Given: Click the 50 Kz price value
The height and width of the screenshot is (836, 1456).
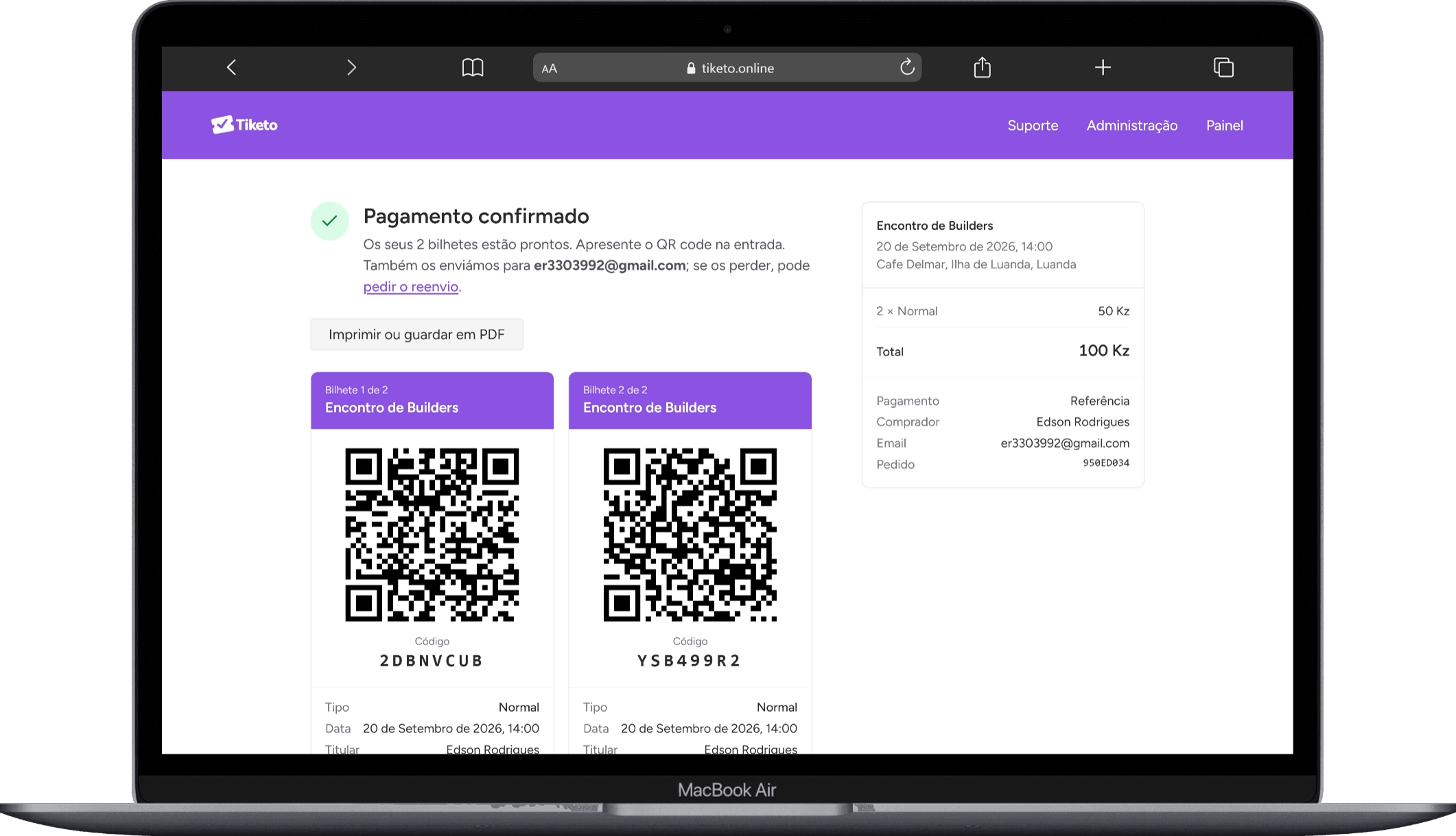Looking at the screenshot, I should 1114,311.
